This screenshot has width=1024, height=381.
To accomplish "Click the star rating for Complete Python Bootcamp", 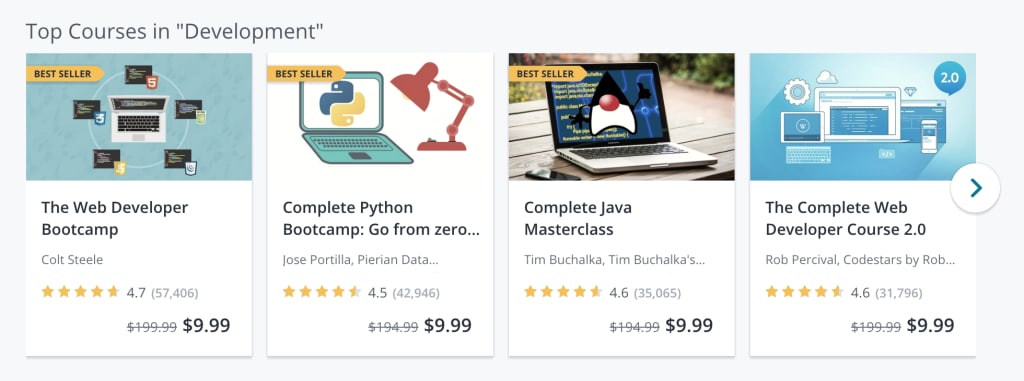I will (322, 291).
